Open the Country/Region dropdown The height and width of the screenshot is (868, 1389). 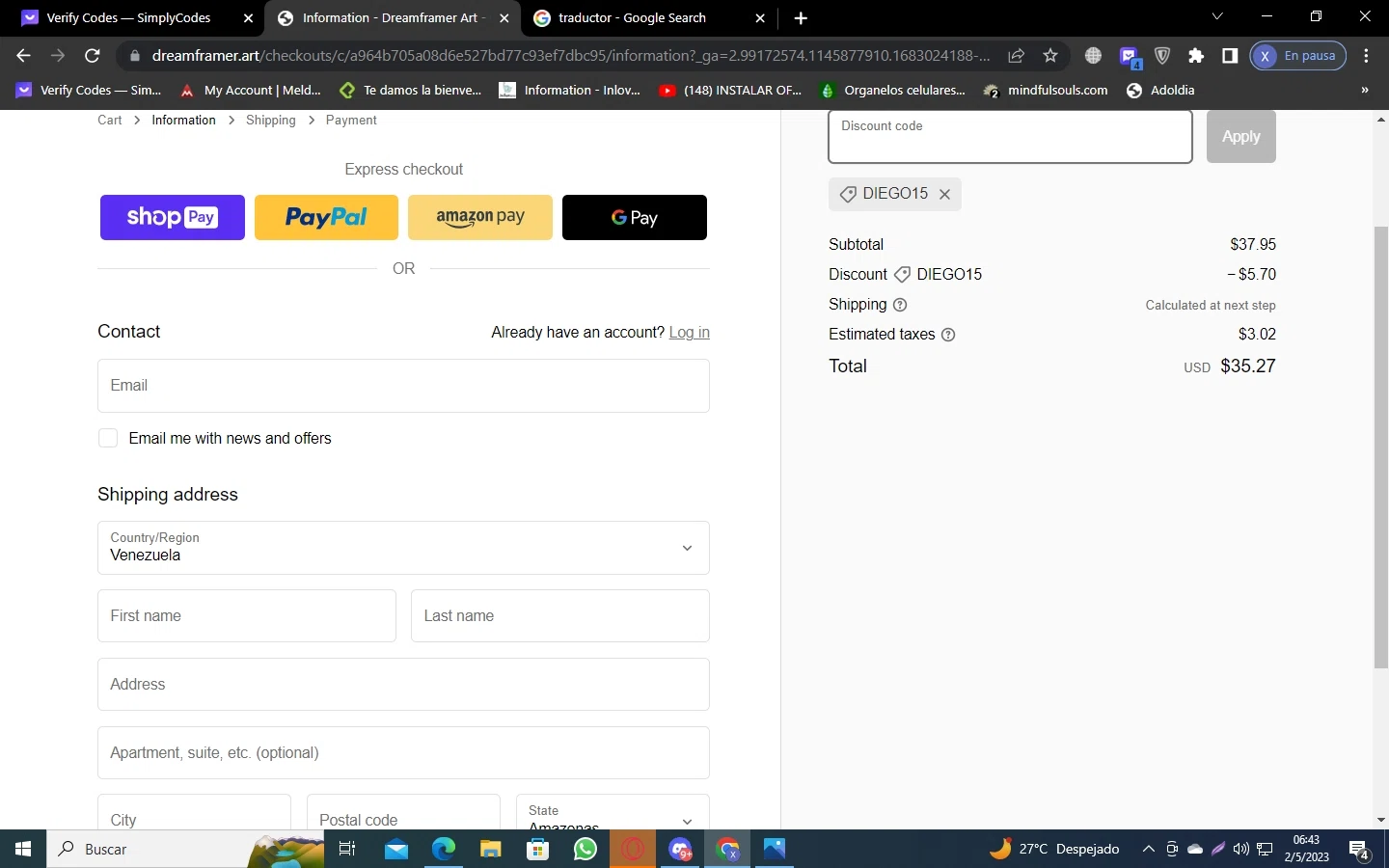tap(403, 548)
